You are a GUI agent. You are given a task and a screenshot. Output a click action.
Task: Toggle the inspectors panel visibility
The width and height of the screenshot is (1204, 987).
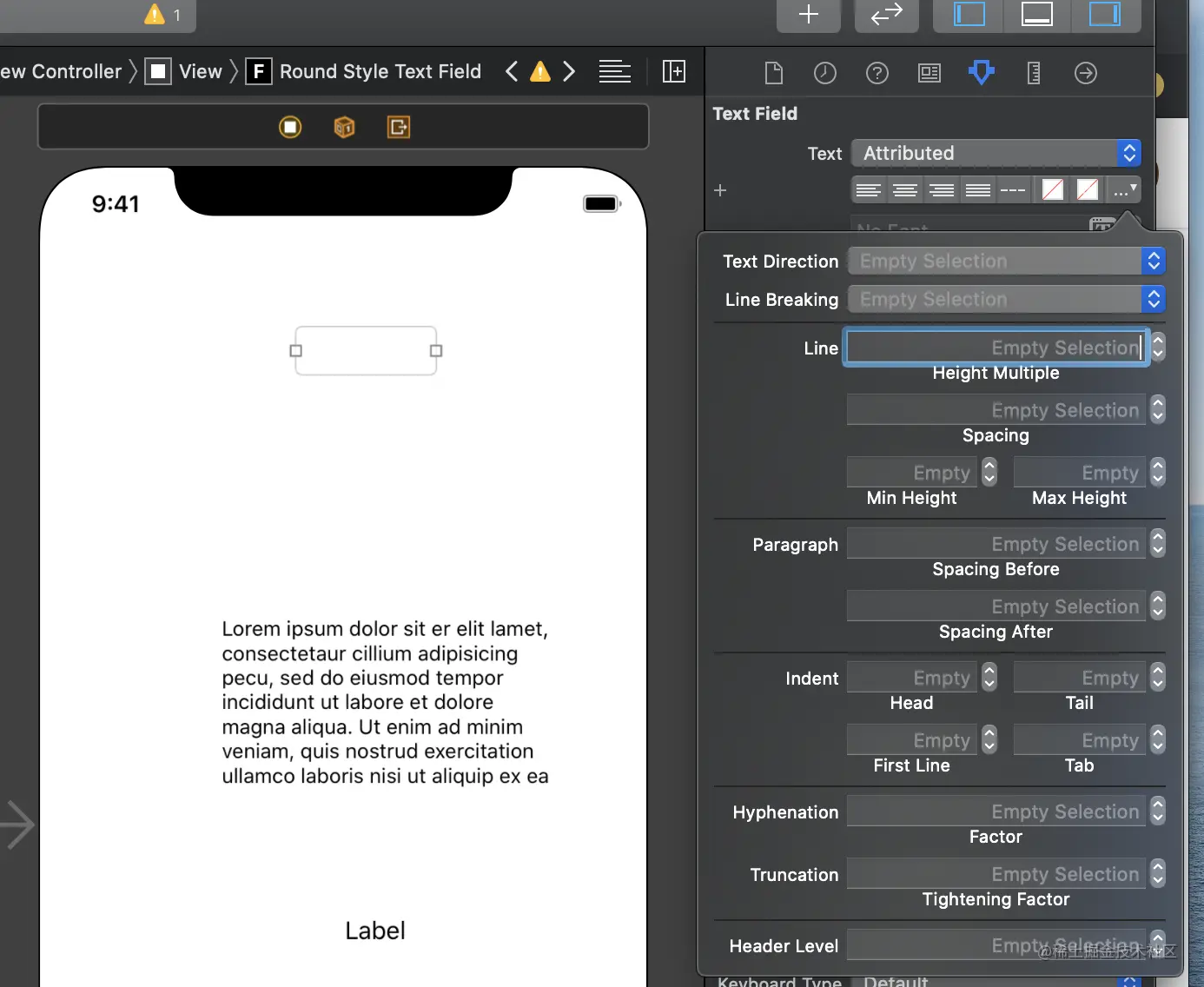[1105, 15]
